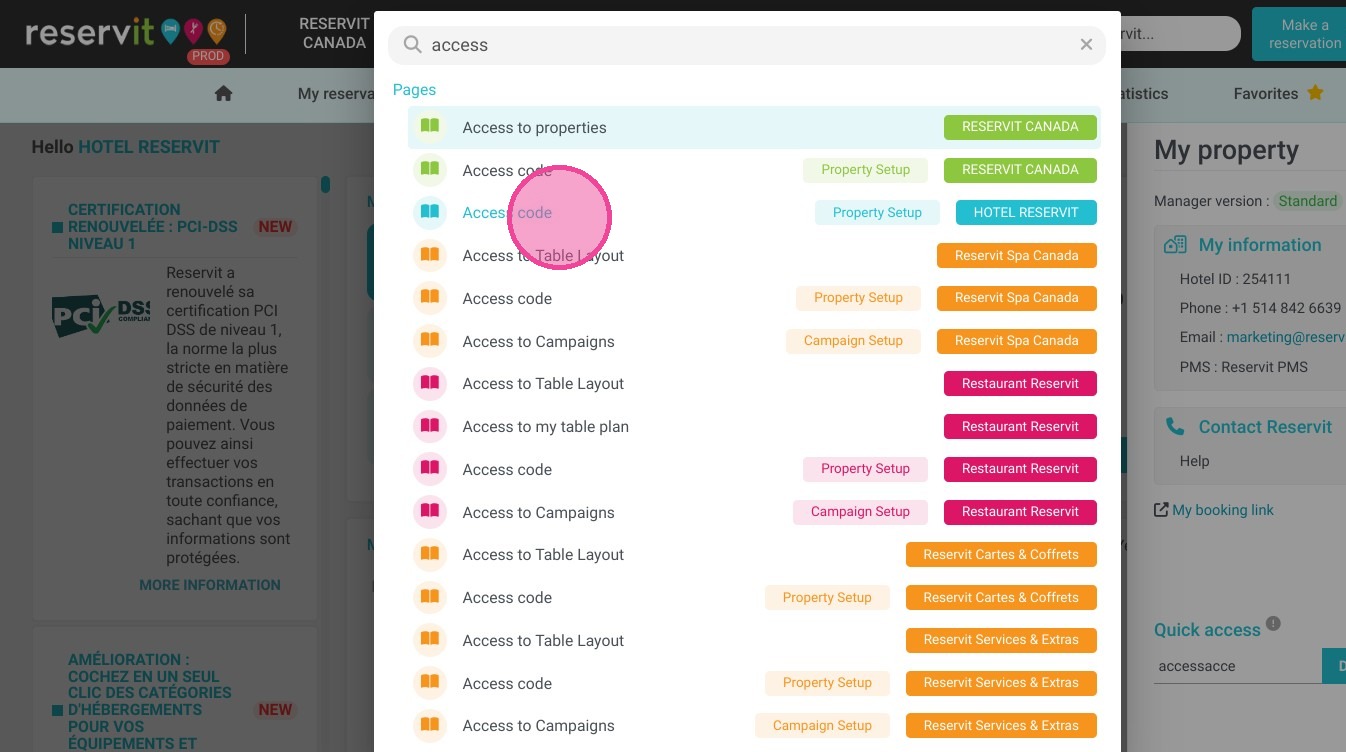Click book icon of Reservit Spa Canada Access code

coord(430,298)
